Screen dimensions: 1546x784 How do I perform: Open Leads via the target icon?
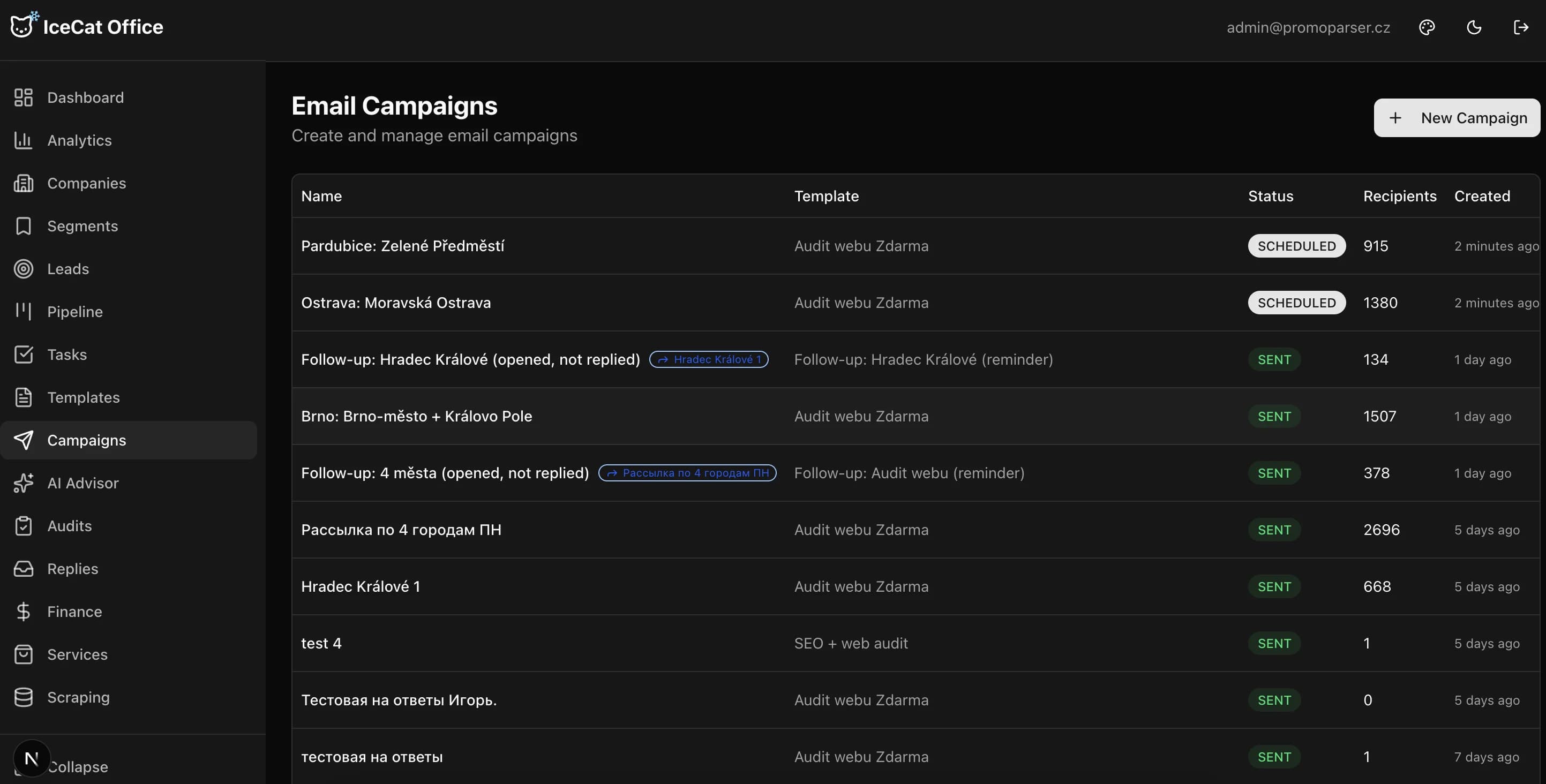(24, 269)
